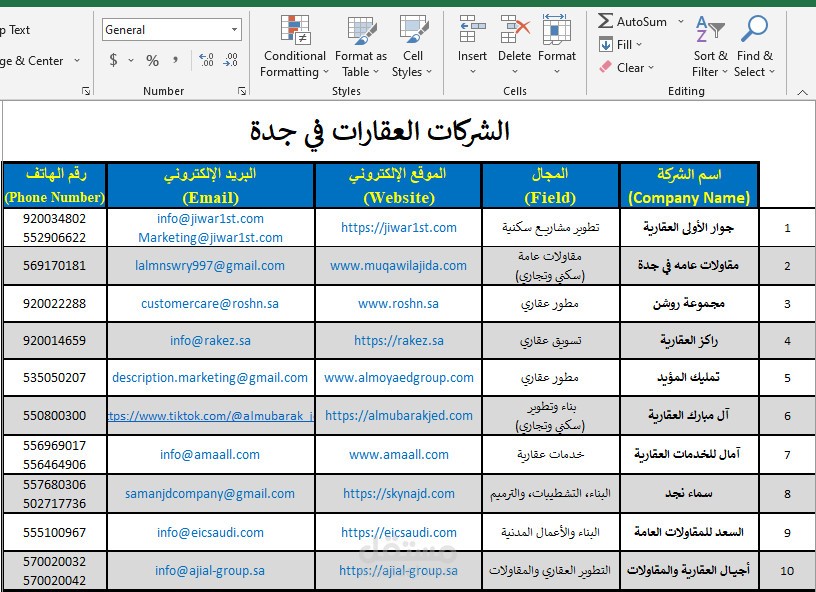Image resolution: width=816 pixels, height=592 pixels.
Task: Expand the General number format dropdown
Action: pyautogui.click(x=235, y=30)
